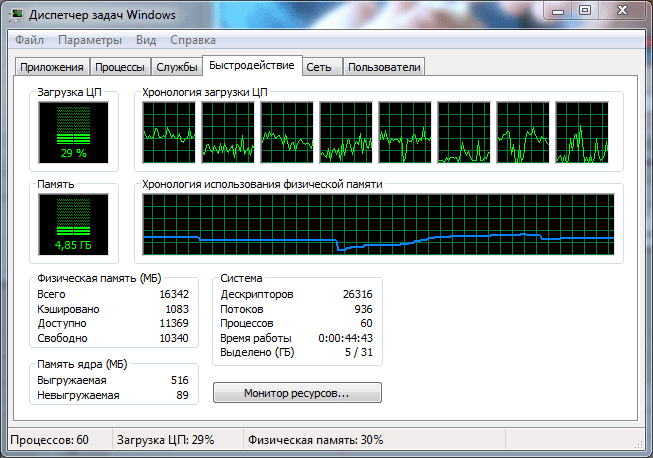Click the Процессов value 60 in Система
Screen dimensions: 653x458
click(x=366, y=323)
